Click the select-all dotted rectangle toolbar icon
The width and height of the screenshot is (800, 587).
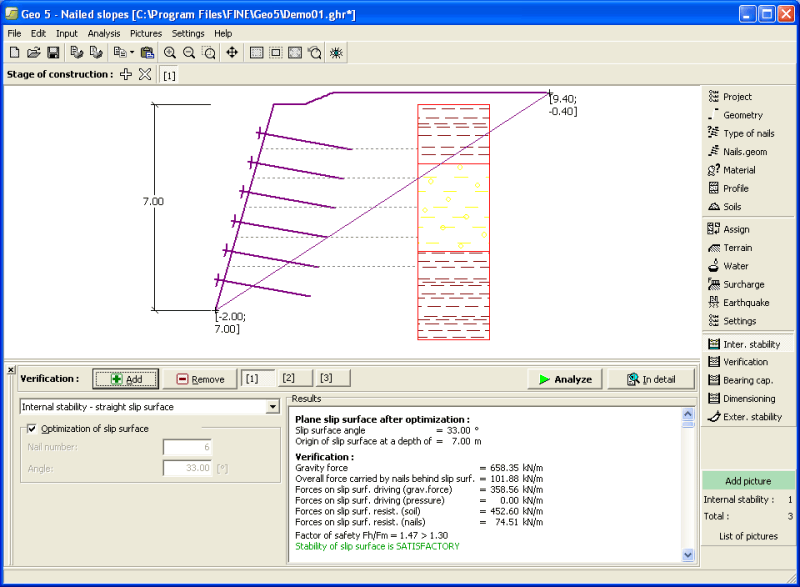point(257,53)
